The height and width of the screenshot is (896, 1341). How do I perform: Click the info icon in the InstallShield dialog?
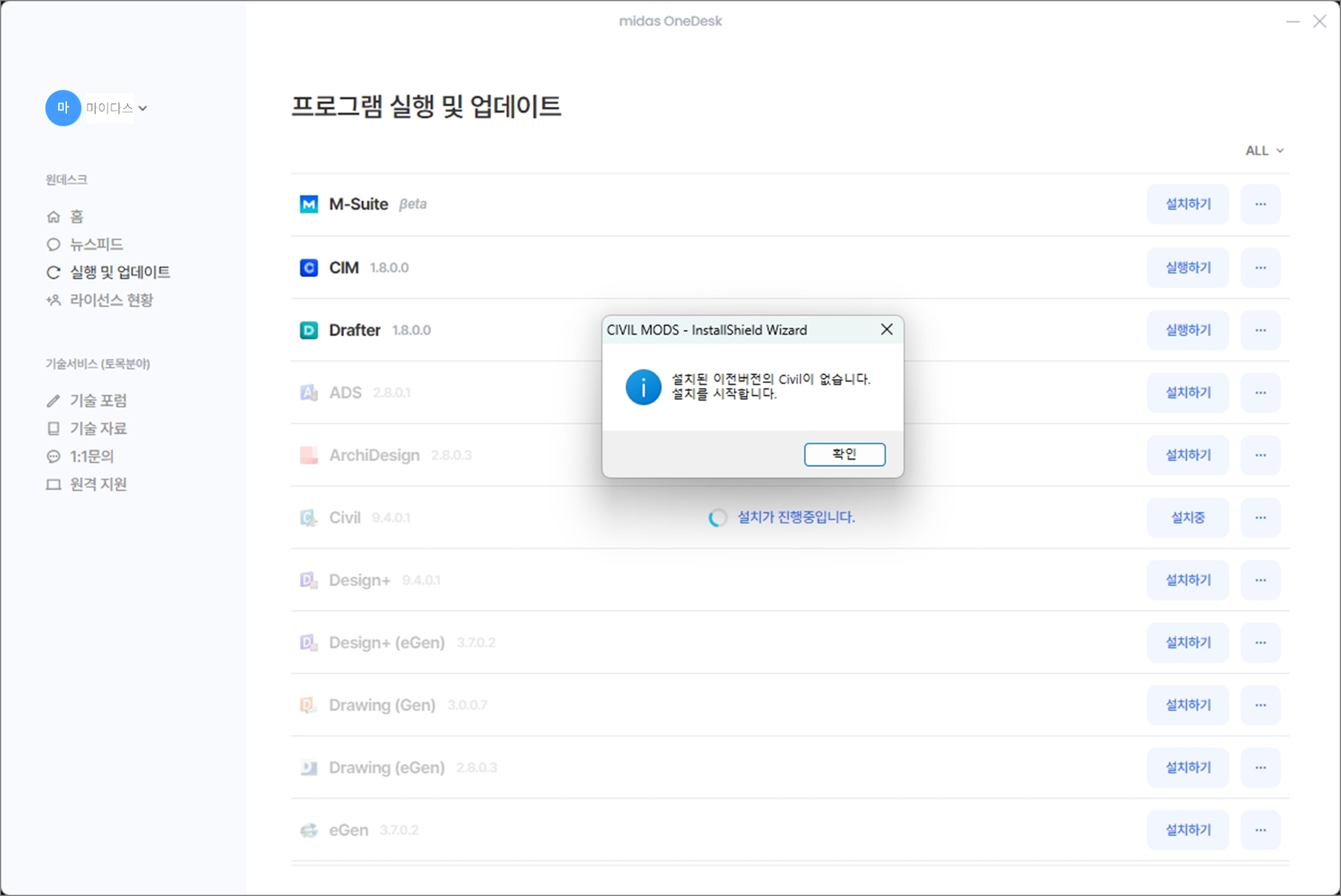pyautogui.click(x=643, y=387)
